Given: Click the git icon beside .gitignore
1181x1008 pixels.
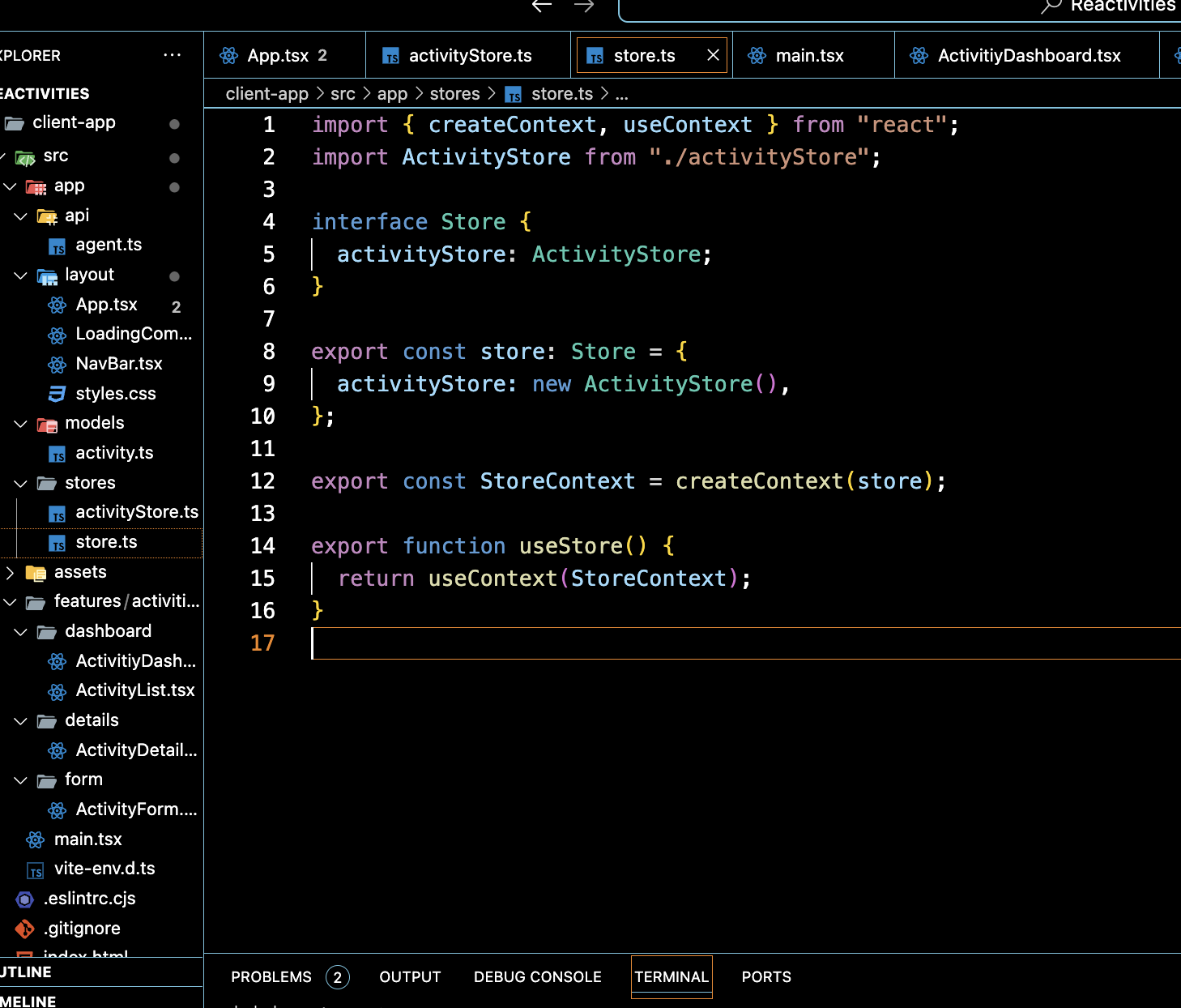Looking at the screenshot, I should pos(25,929).
